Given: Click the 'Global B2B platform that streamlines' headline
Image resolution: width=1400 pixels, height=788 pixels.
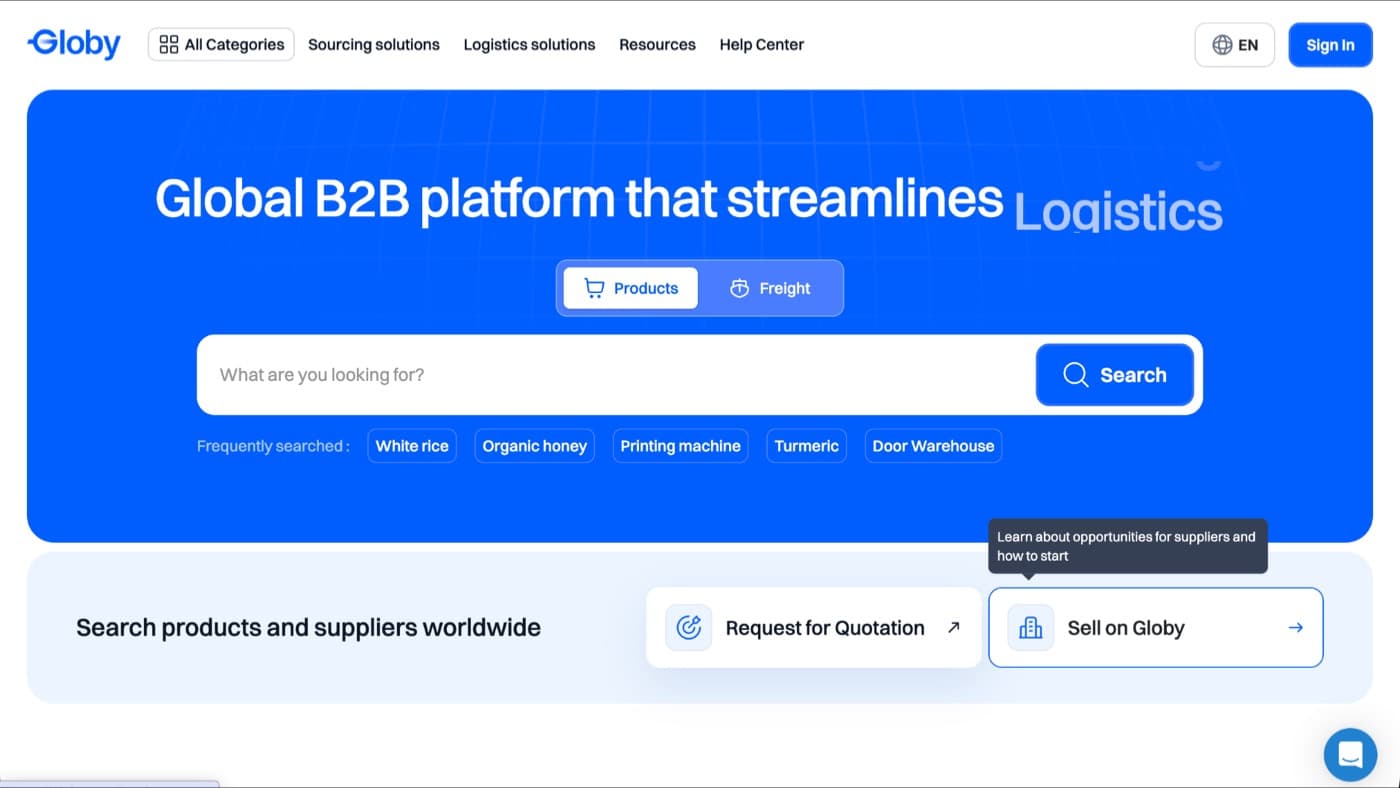Looking at the screenshot, I should 579,198.
